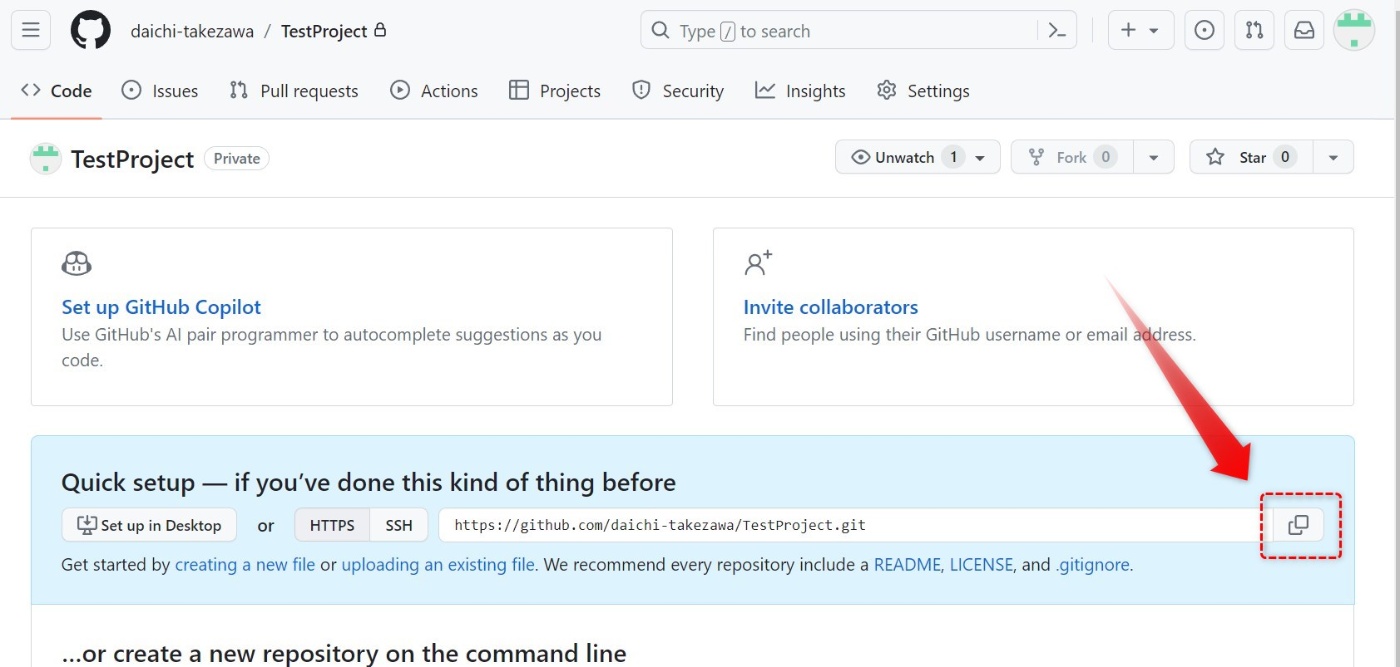Switch to the Settings tab
The image size is (1400, 667).
pos(923,91)
